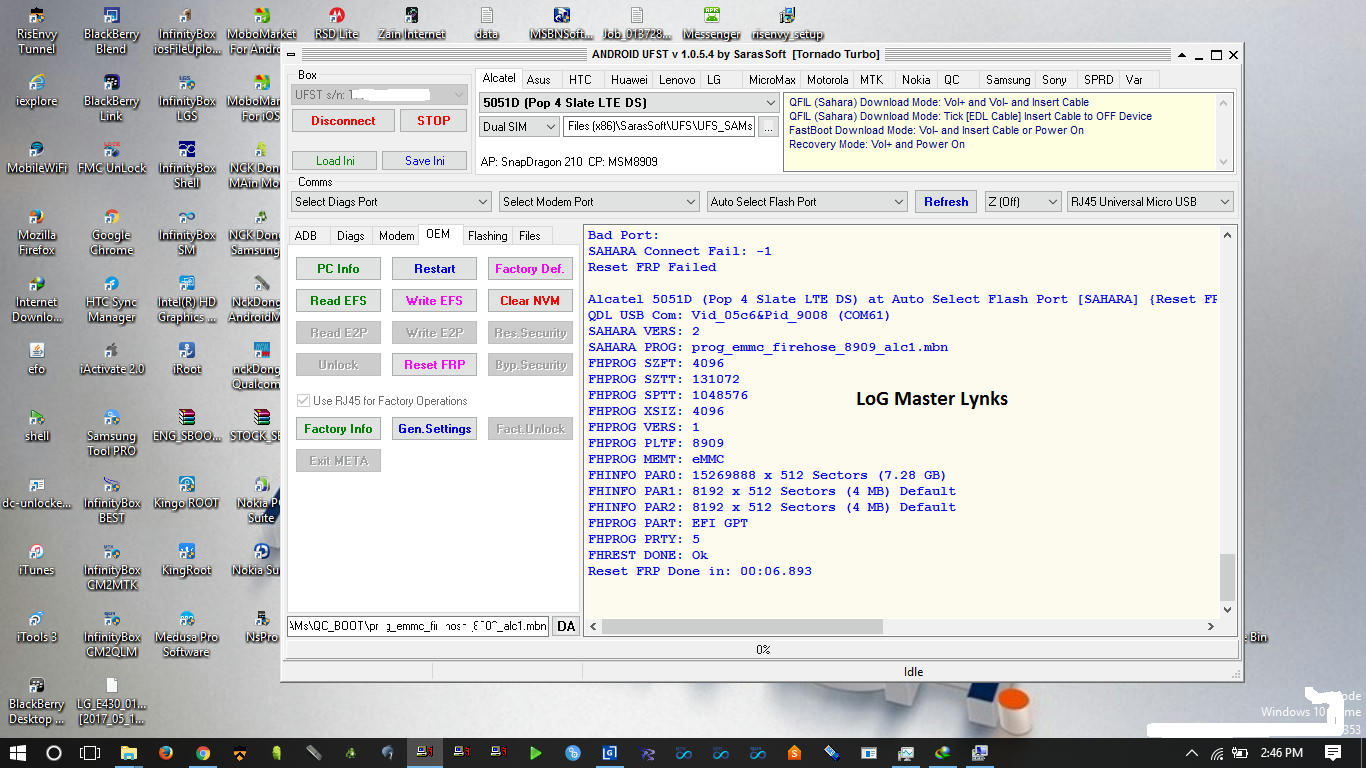Click the Gen.Settings button
1366x768 pixels.
(x=434, y=429)
